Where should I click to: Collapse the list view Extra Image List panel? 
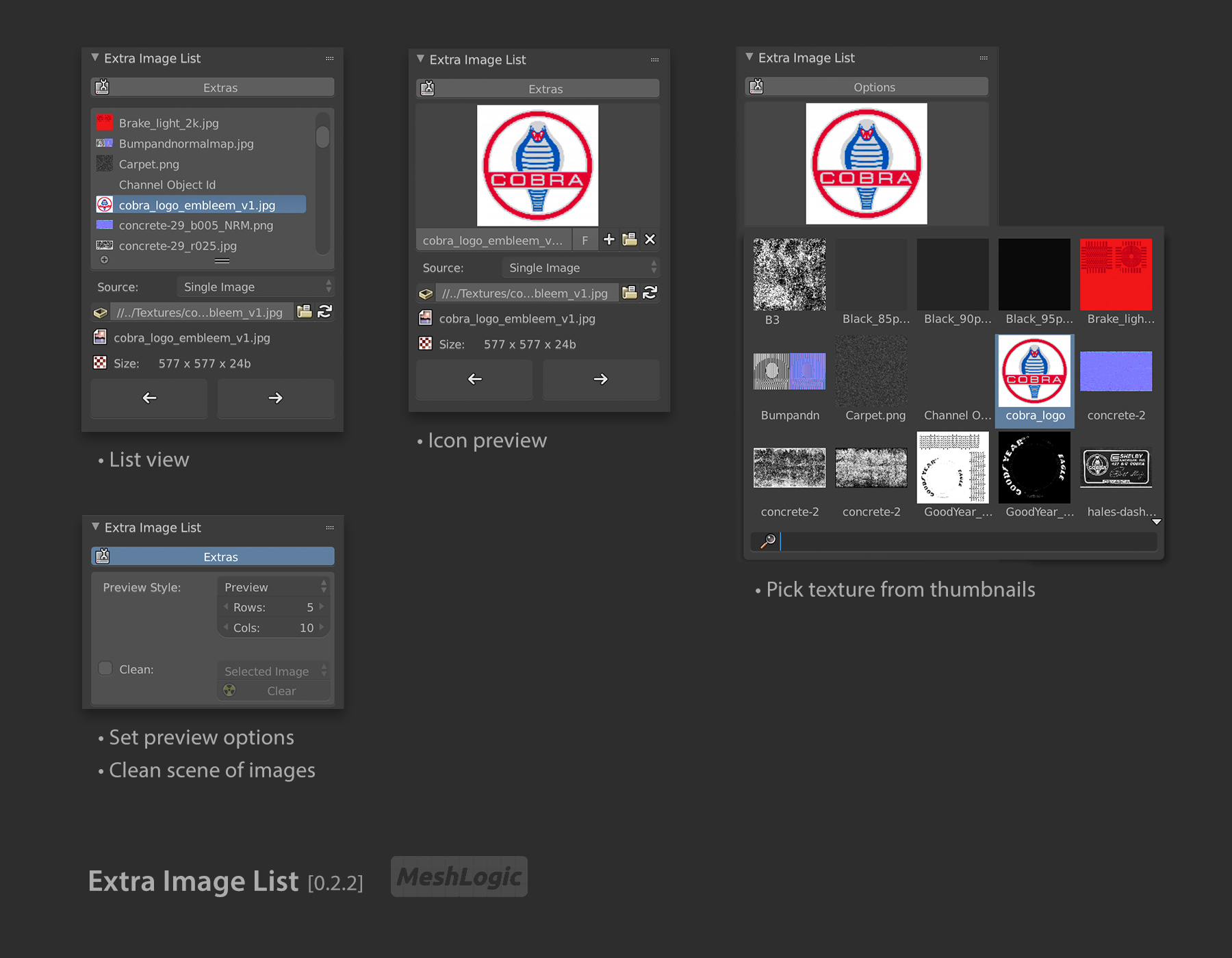coord(95,58)
